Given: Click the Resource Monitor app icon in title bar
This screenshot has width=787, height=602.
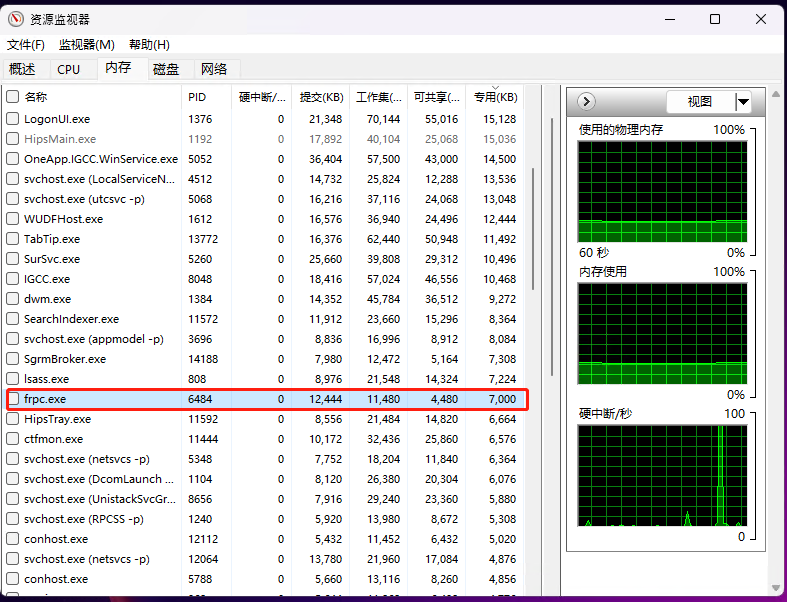Looking at the screenshot, I should pyautogui.click(x=16, y=19).
